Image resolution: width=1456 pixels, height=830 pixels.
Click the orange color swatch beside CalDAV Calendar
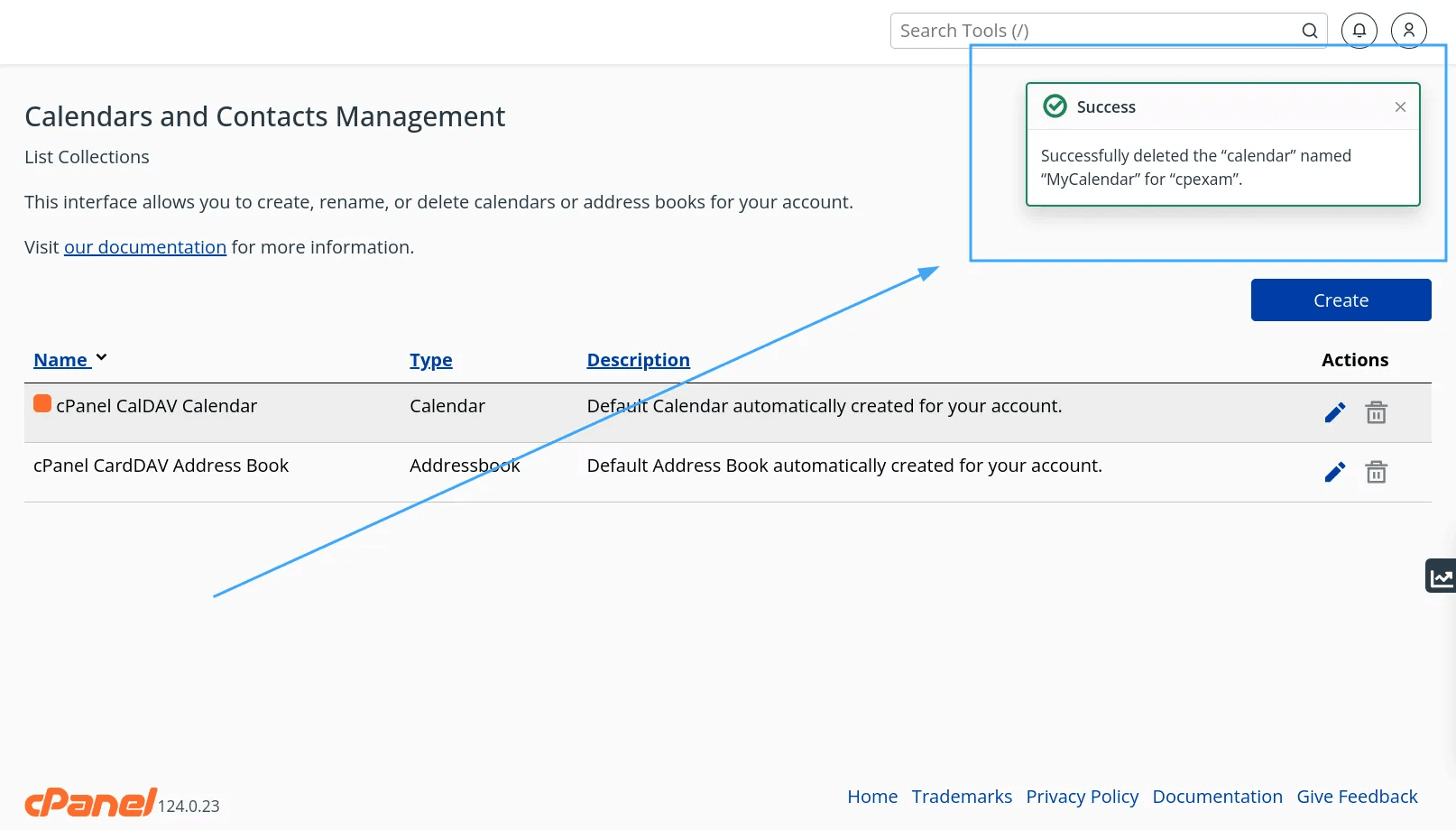tap(41, 403)
